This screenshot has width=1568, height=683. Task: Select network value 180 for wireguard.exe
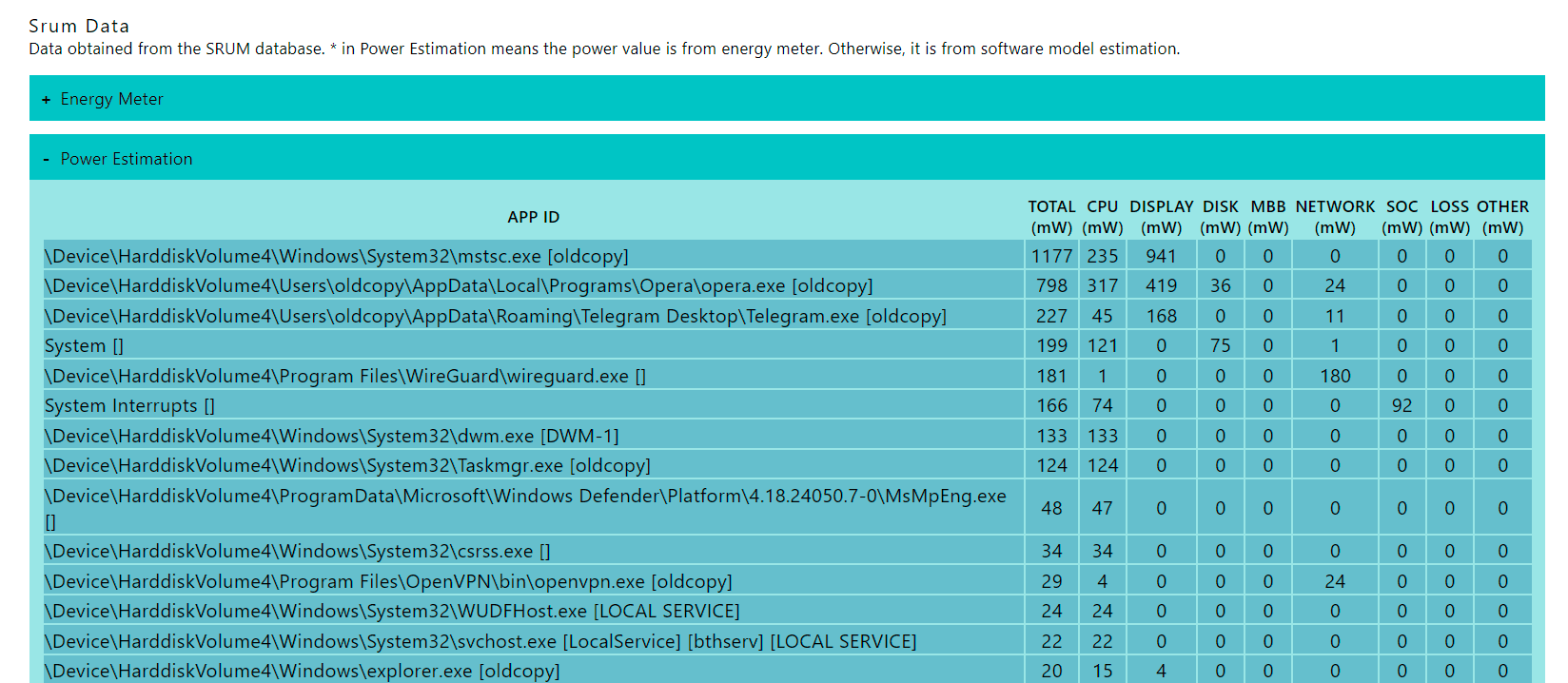pos(1335,376)
